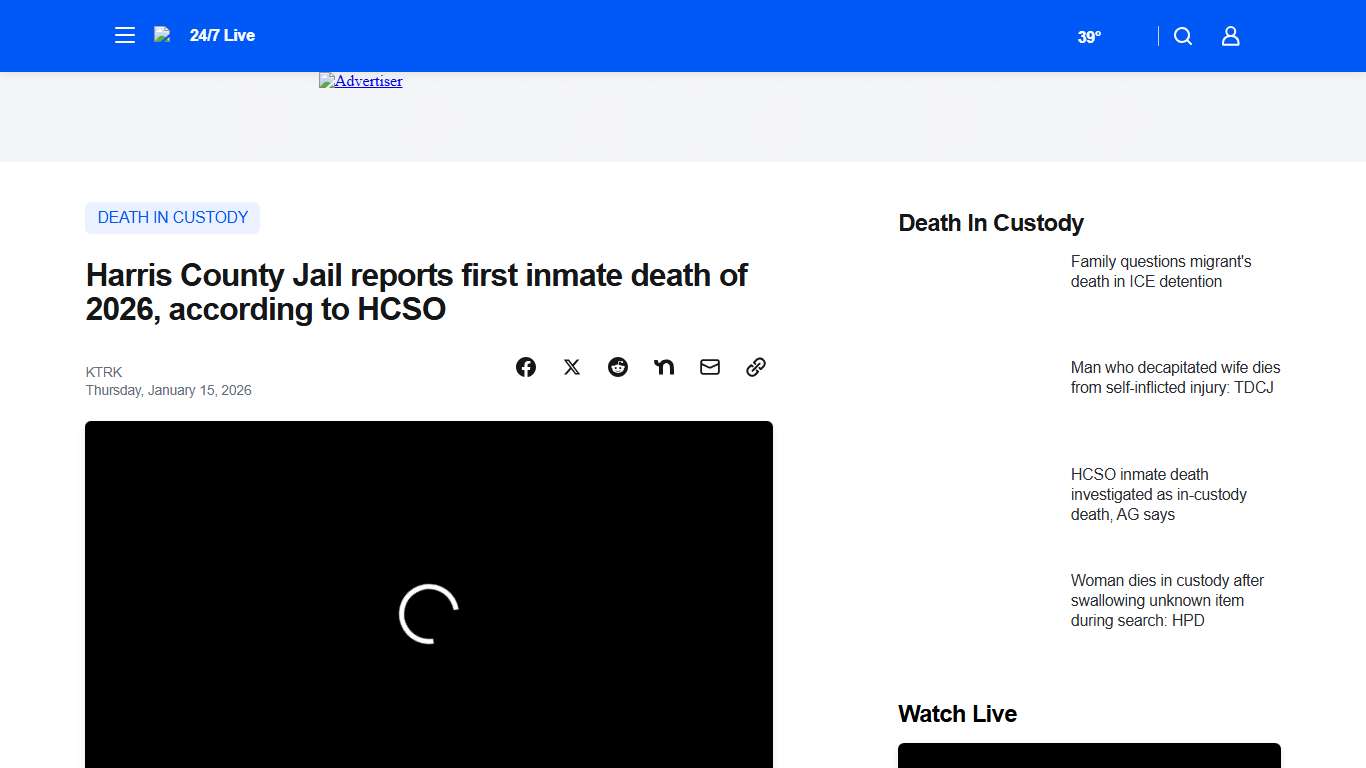Open the search icon
1366x768 pixels.
pyautogui.click(x=1182, y=35)
